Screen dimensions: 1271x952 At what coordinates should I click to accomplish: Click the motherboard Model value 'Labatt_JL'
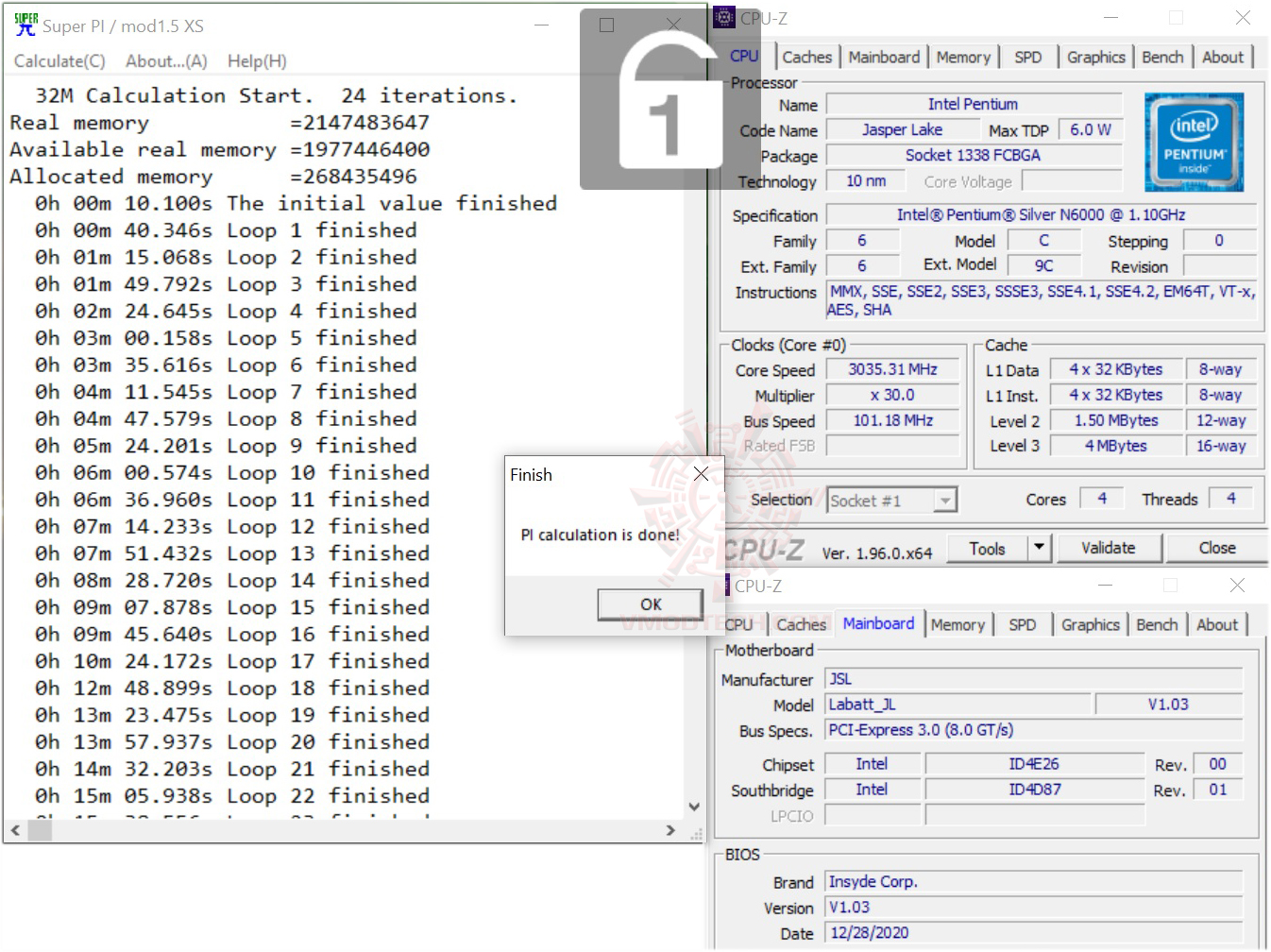957,704
